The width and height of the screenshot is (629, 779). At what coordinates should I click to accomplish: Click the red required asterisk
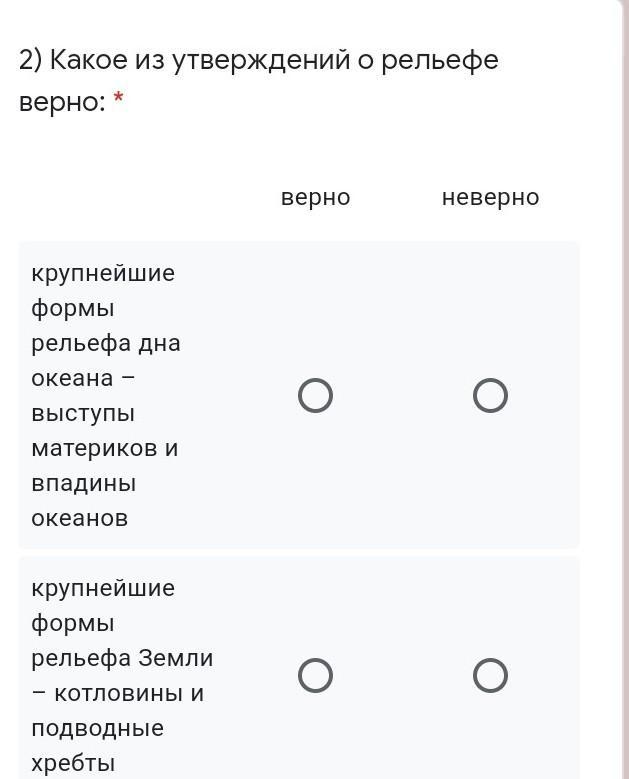pos(118,100)
